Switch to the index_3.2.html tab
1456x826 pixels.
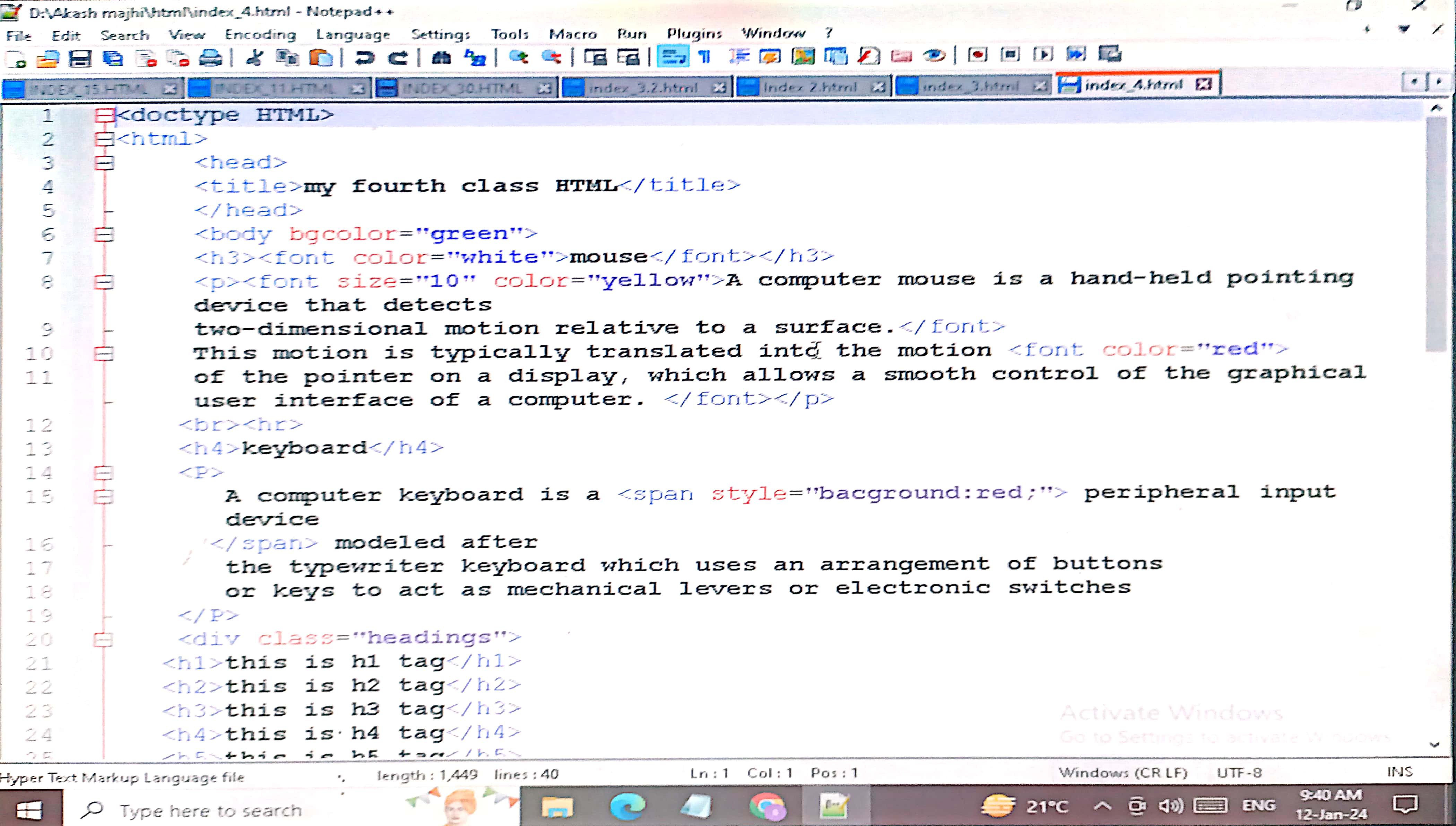tap(643, 87)
